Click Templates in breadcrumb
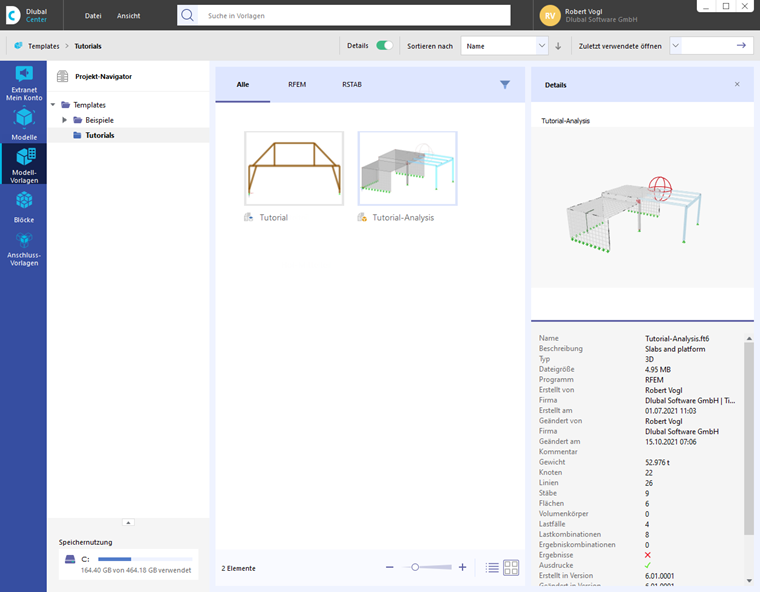Viewport: 760px width, 592px height. [x=44, y=46]
